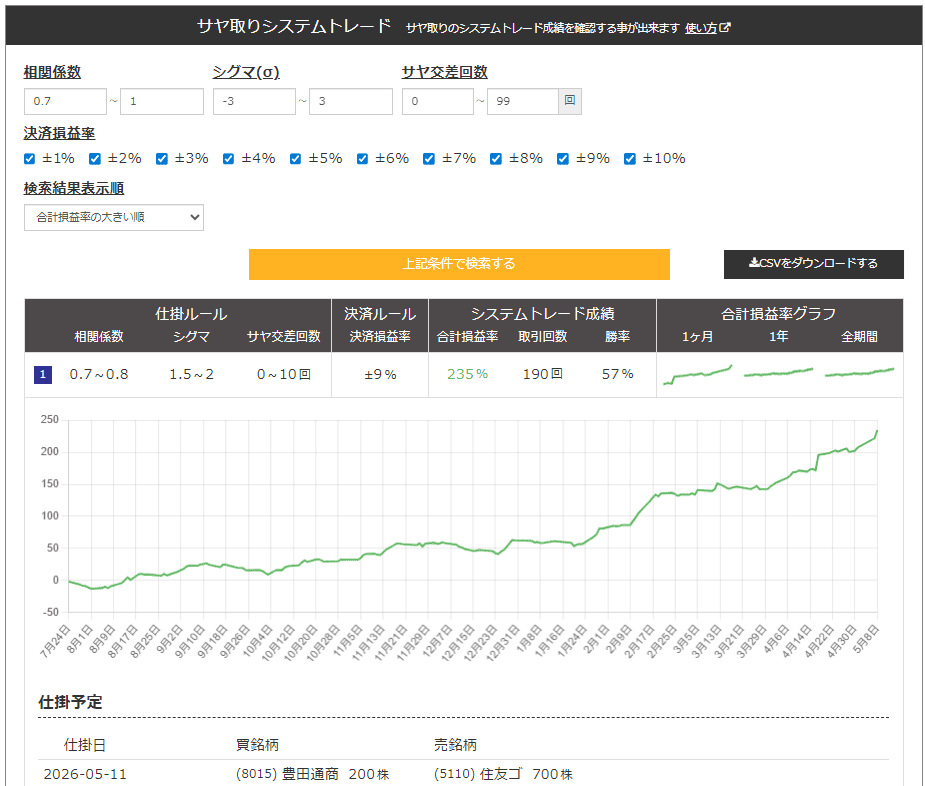Focus the correlation maximum field 1
925x786 pixels.
162,101
